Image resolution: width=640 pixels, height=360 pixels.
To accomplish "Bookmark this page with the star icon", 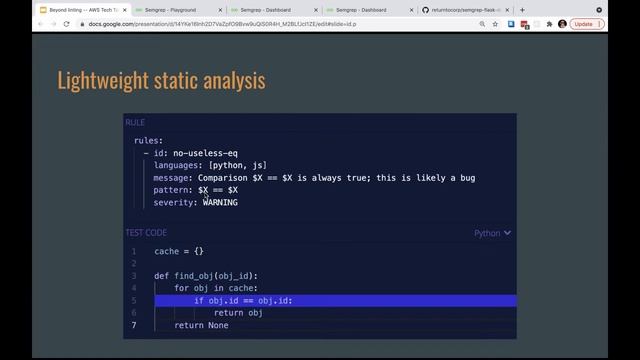I will pyautogui.click(x=496, y=24).
